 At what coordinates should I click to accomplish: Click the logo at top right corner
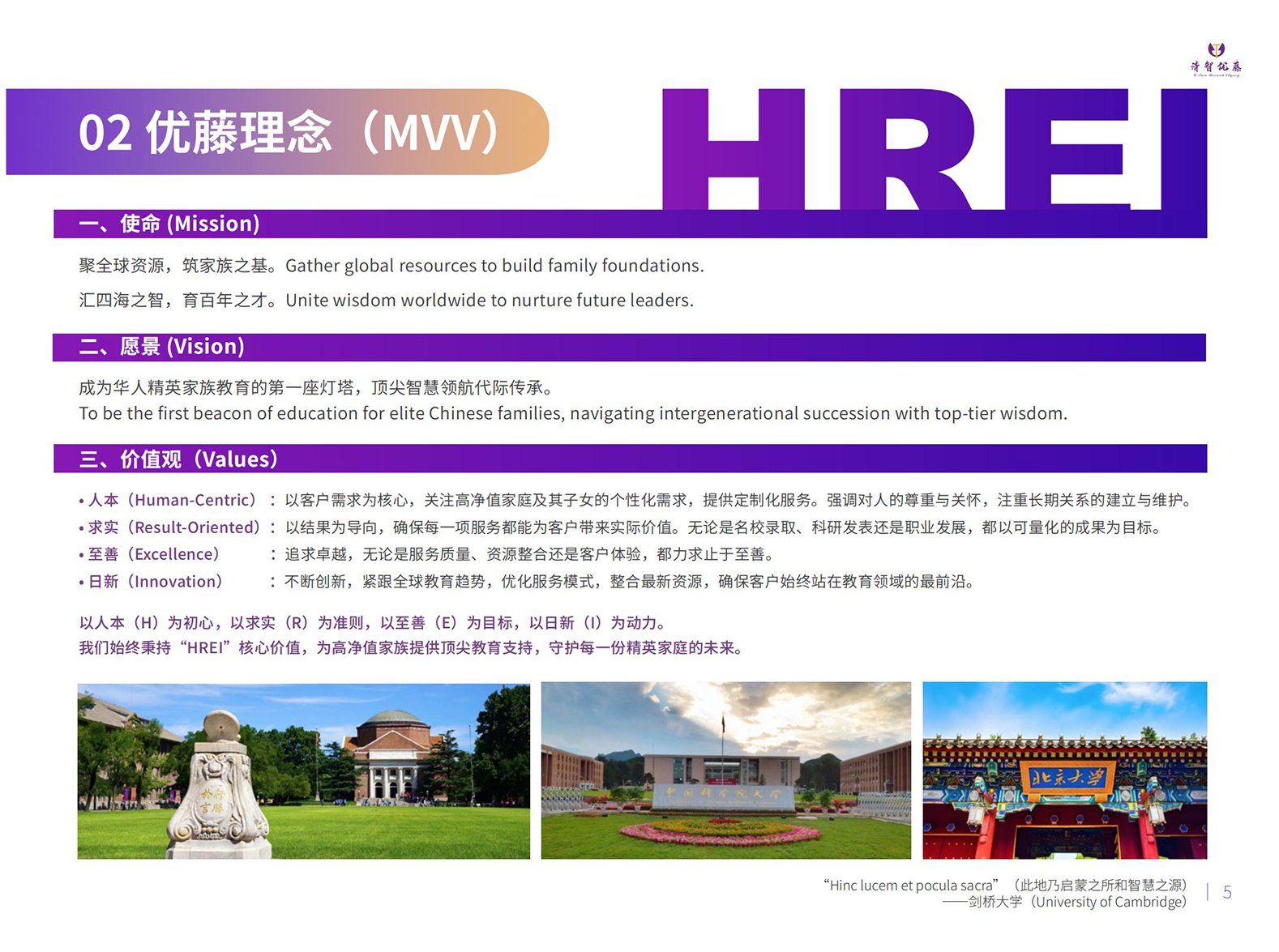pos(1216,59)
